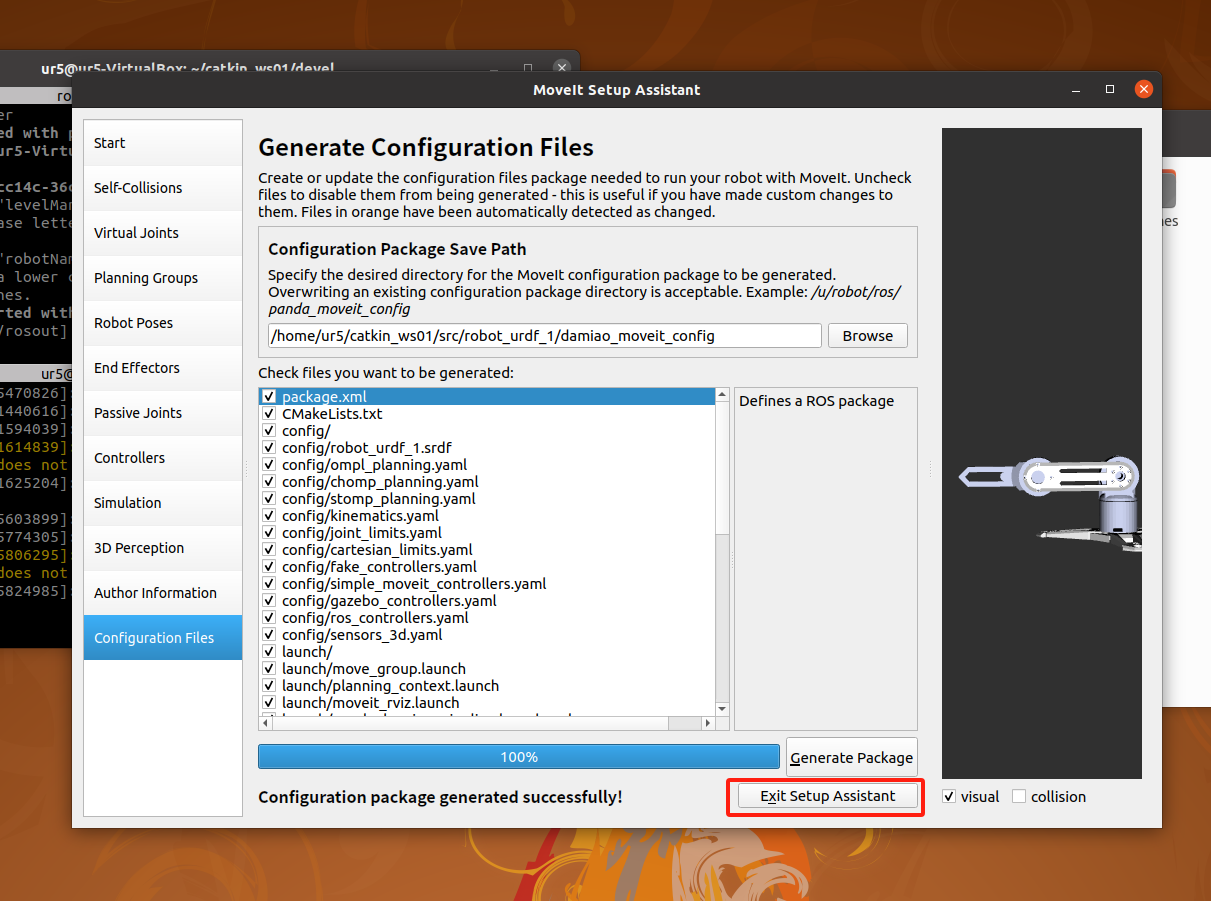Toggle config/stomp_planning.yaml checkbox

(269, 499)
